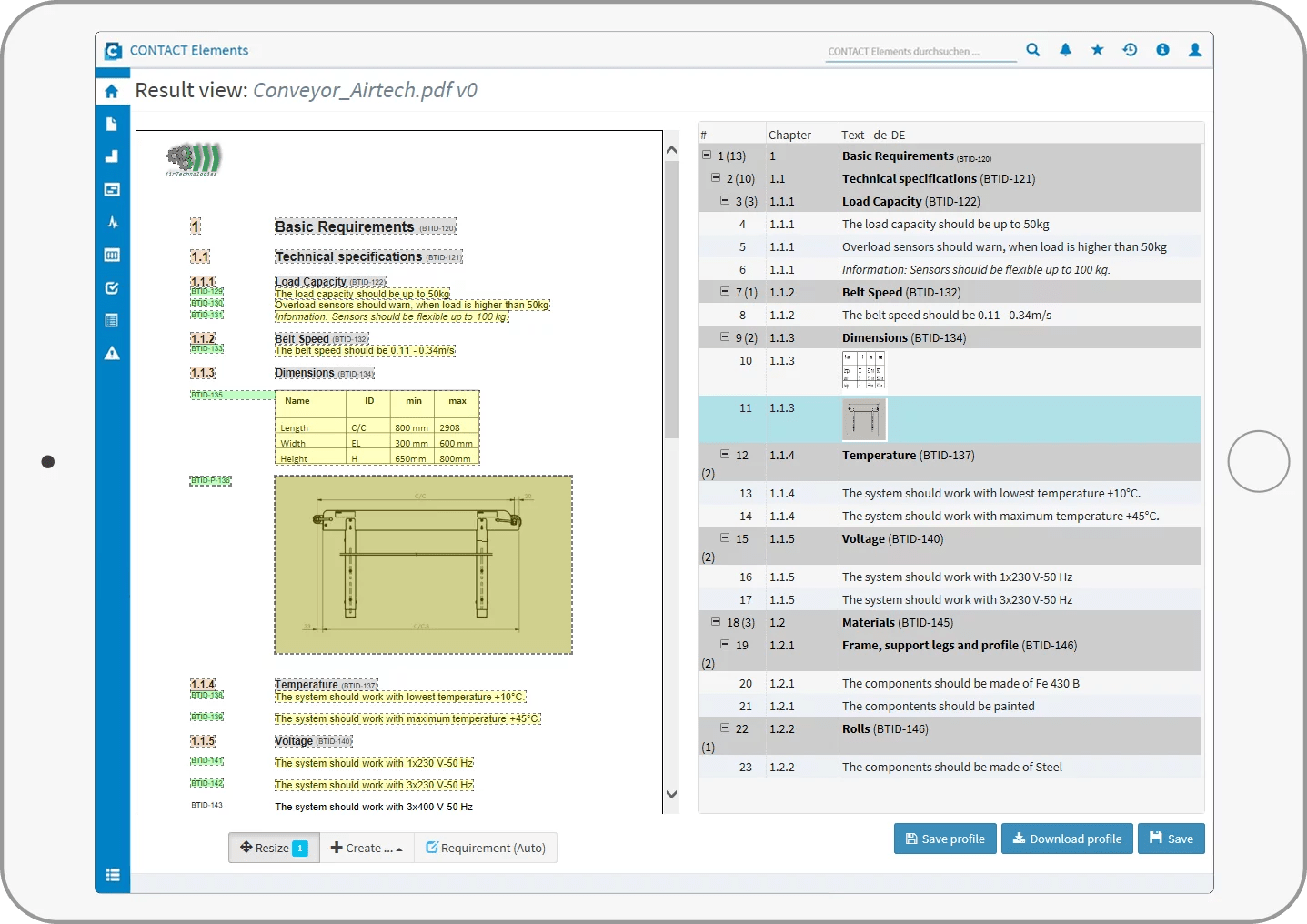Open the search magnifier icon
The height and width of the screenshot is (924, 1307).
[x=1033, y=50]
